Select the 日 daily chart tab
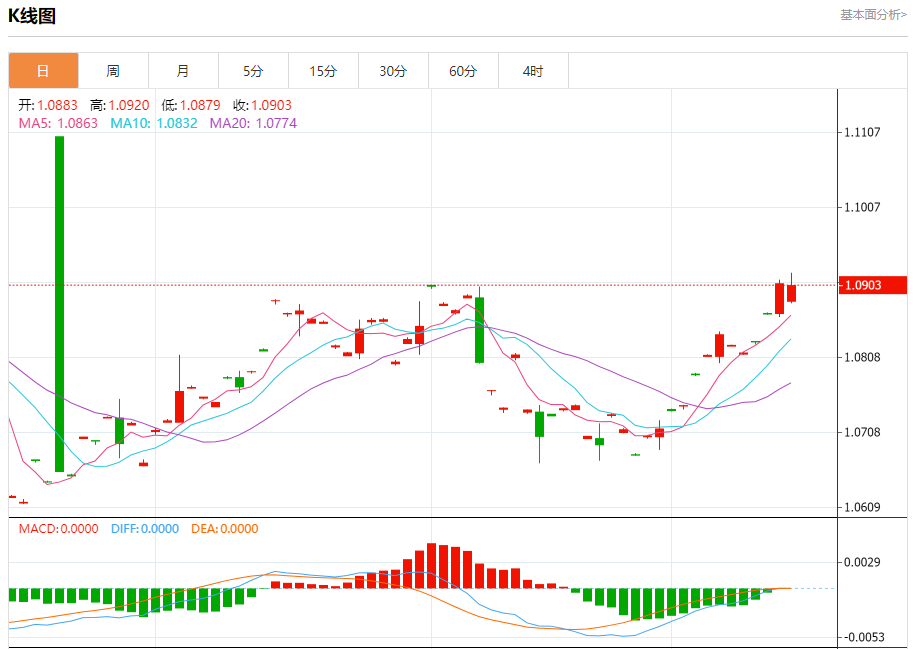Viewport: 915px width, 649px height. coord(43,71)
